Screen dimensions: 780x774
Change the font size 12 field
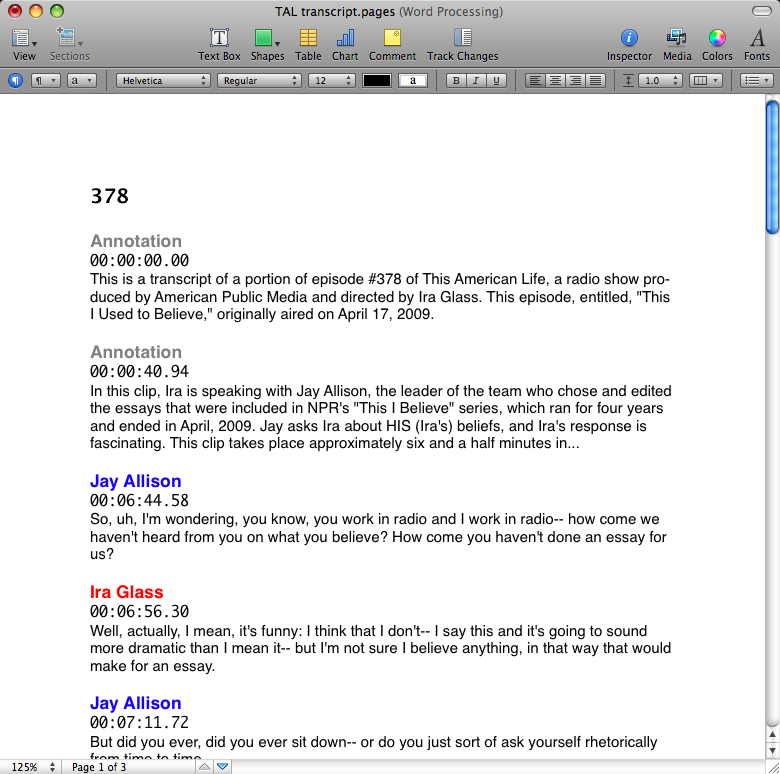332,80
